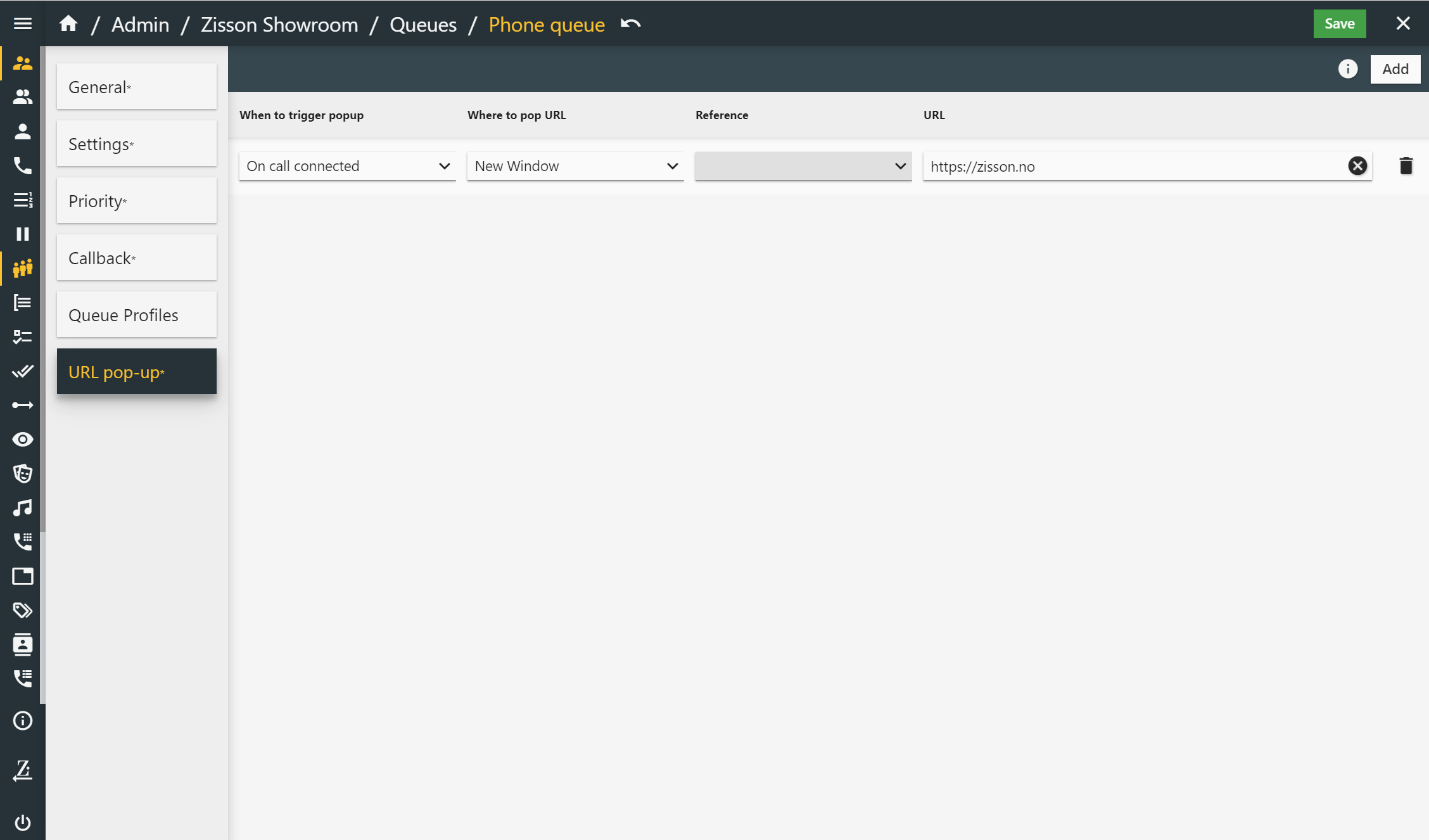The height and width of the screenshot is (840, 1429).
Task: Click the info icon beside Add
Action: [x=1348, y=68]
